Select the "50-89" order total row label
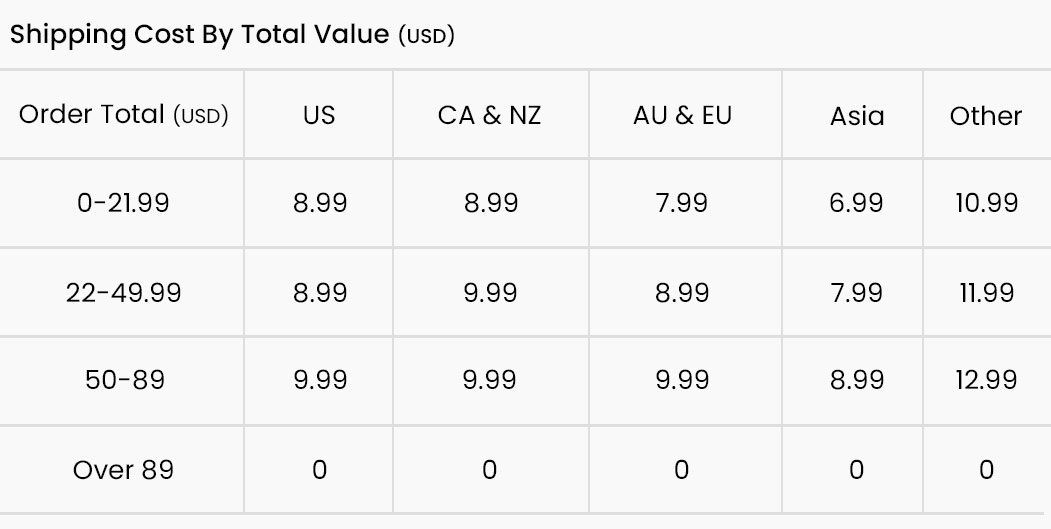The height and width of the screenshot is (529, 1051). pos(123,381)
